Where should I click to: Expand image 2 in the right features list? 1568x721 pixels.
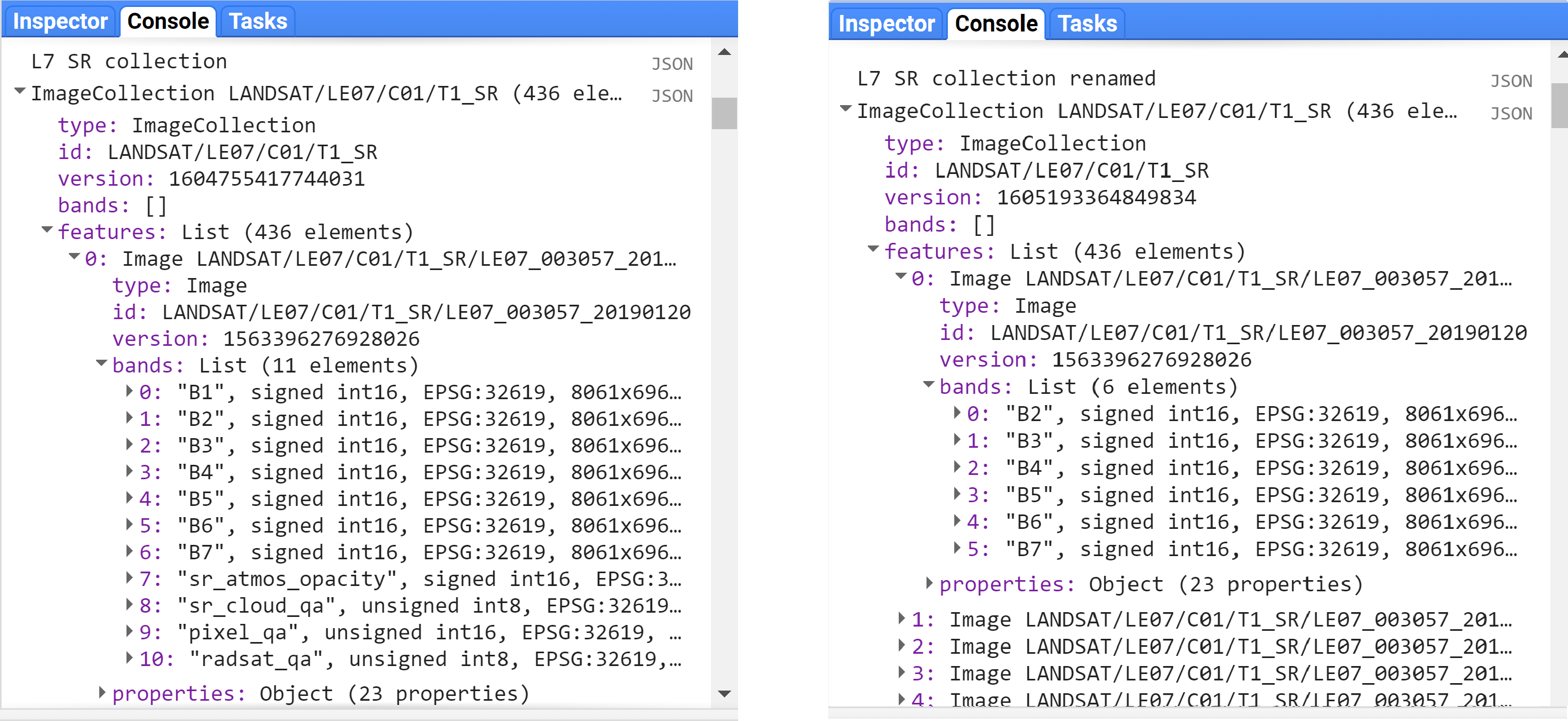coord(902,645)
